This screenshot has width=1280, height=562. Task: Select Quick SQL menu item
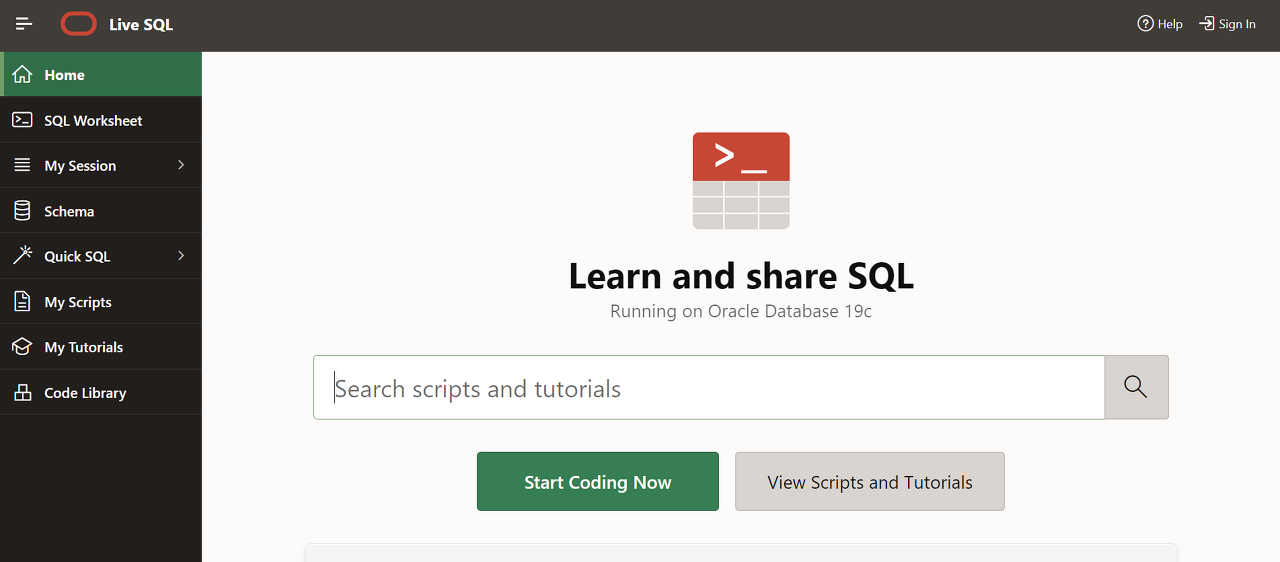pyautogui.click(x=101, y=256)
